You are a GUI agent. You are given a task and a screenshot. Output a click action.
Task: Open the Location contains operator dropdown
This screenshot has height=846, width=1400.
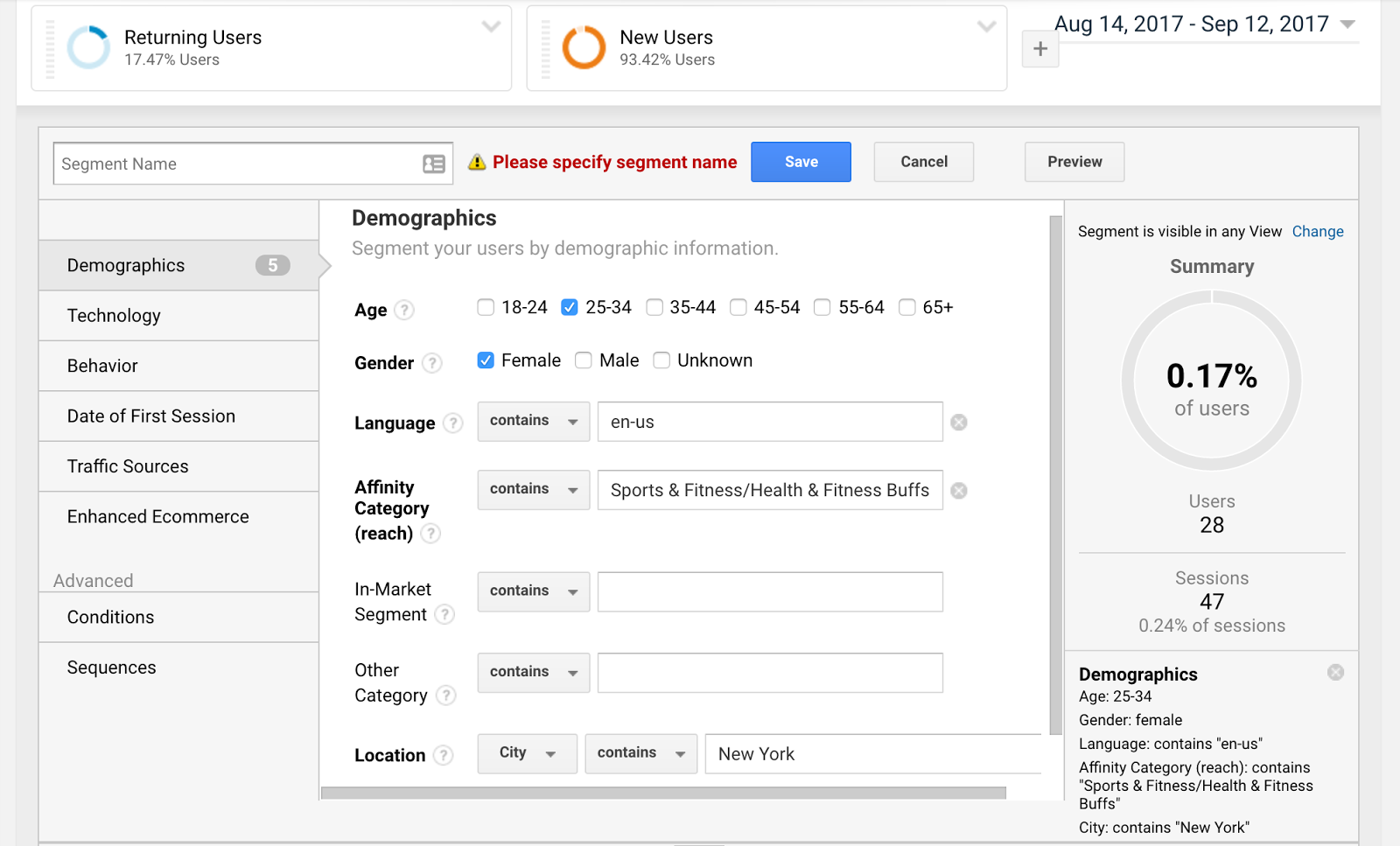pos(641,753)
